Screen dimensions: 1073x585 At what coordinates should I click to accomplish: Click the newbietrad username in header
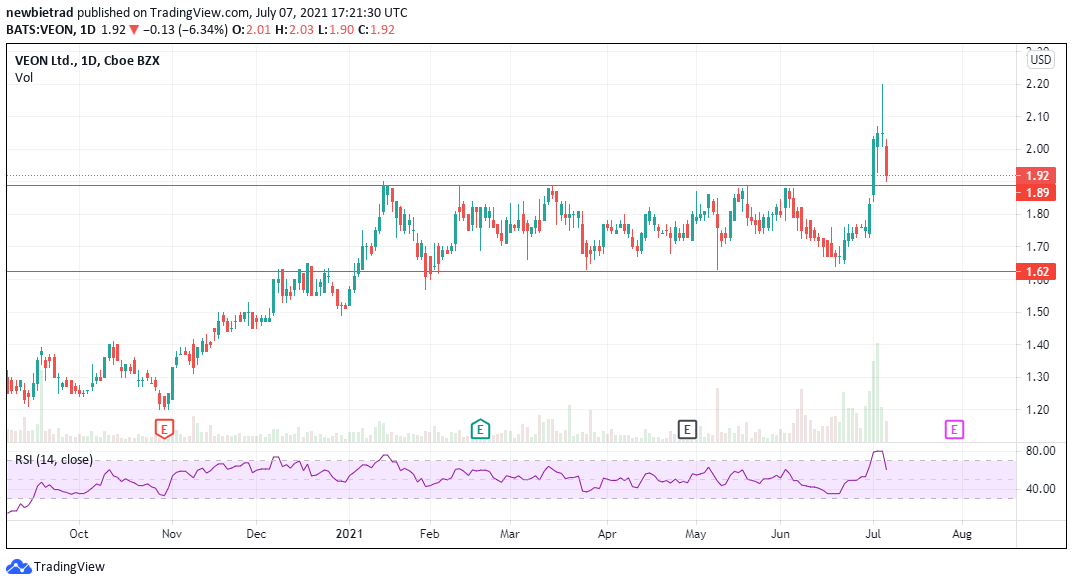click(x=40, y=12)
